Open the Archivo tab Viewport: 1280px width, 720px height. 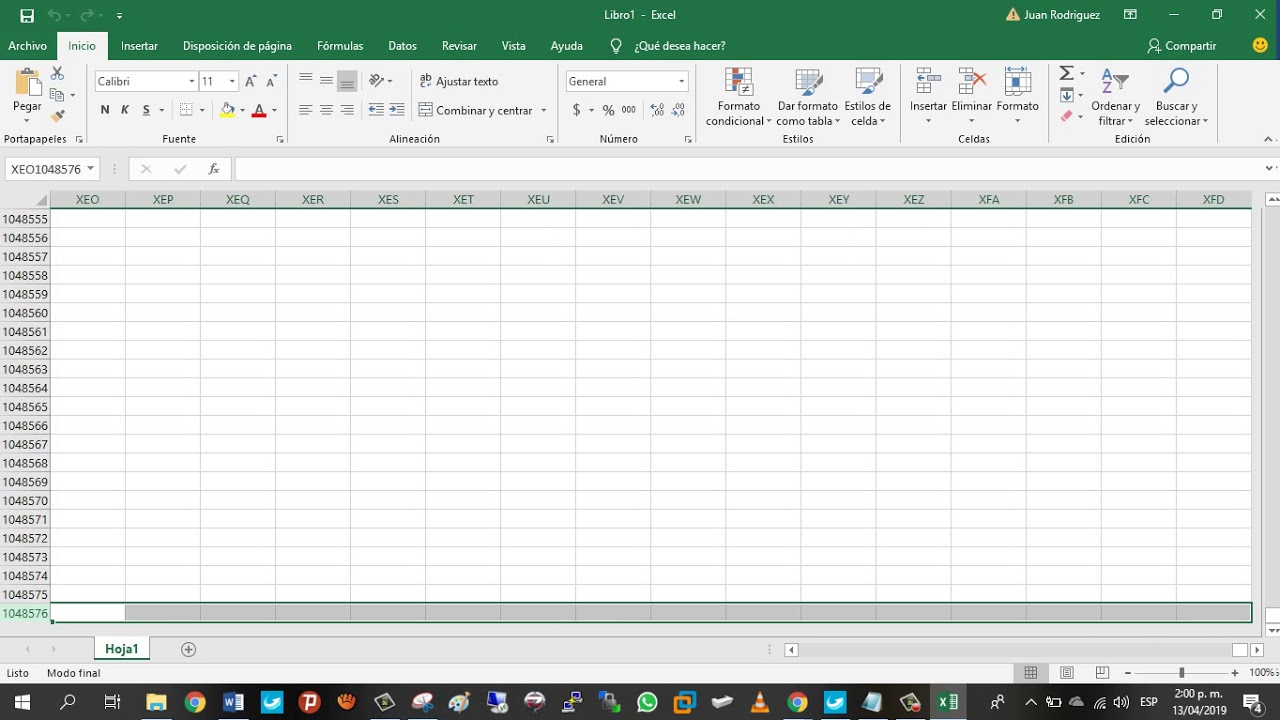[x=28, y=46]
